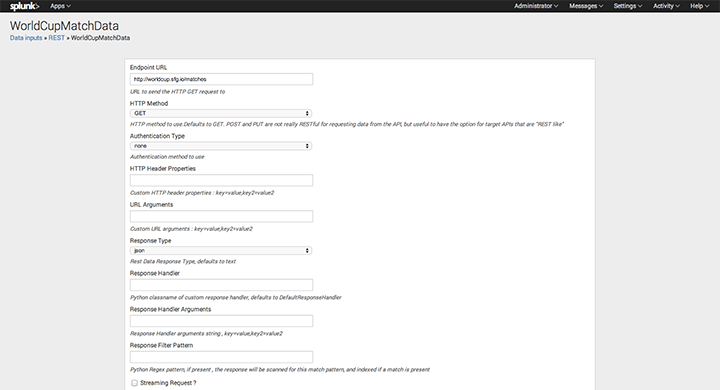Click the 'Custom HTTP header properties' hint text

point(202,193)
